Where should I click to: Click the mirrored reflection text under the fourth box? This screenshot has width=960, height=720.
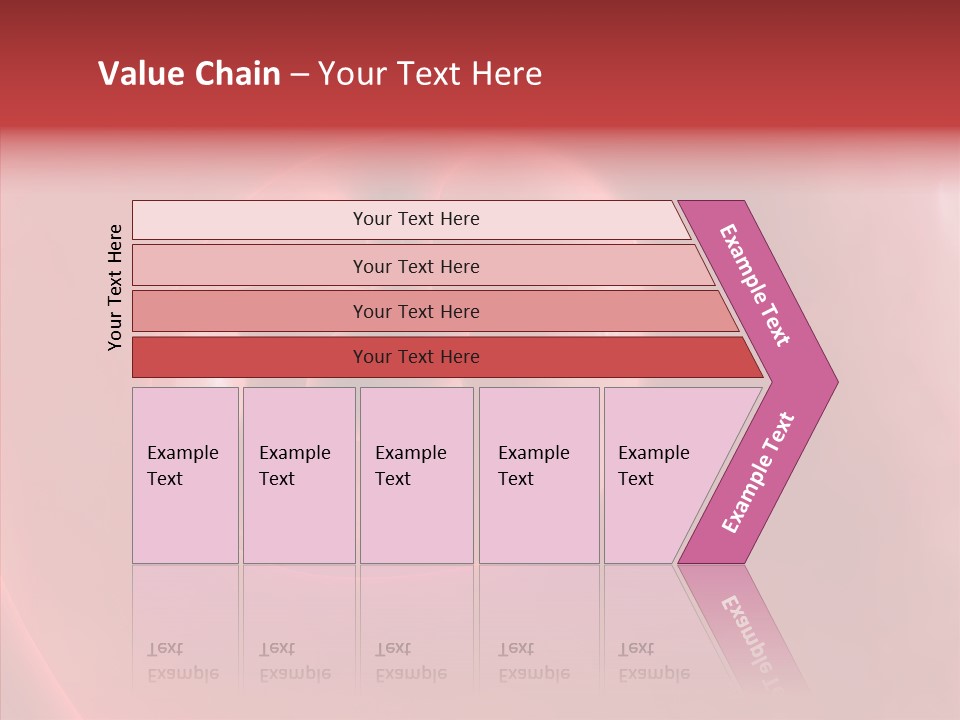[533, 662]
